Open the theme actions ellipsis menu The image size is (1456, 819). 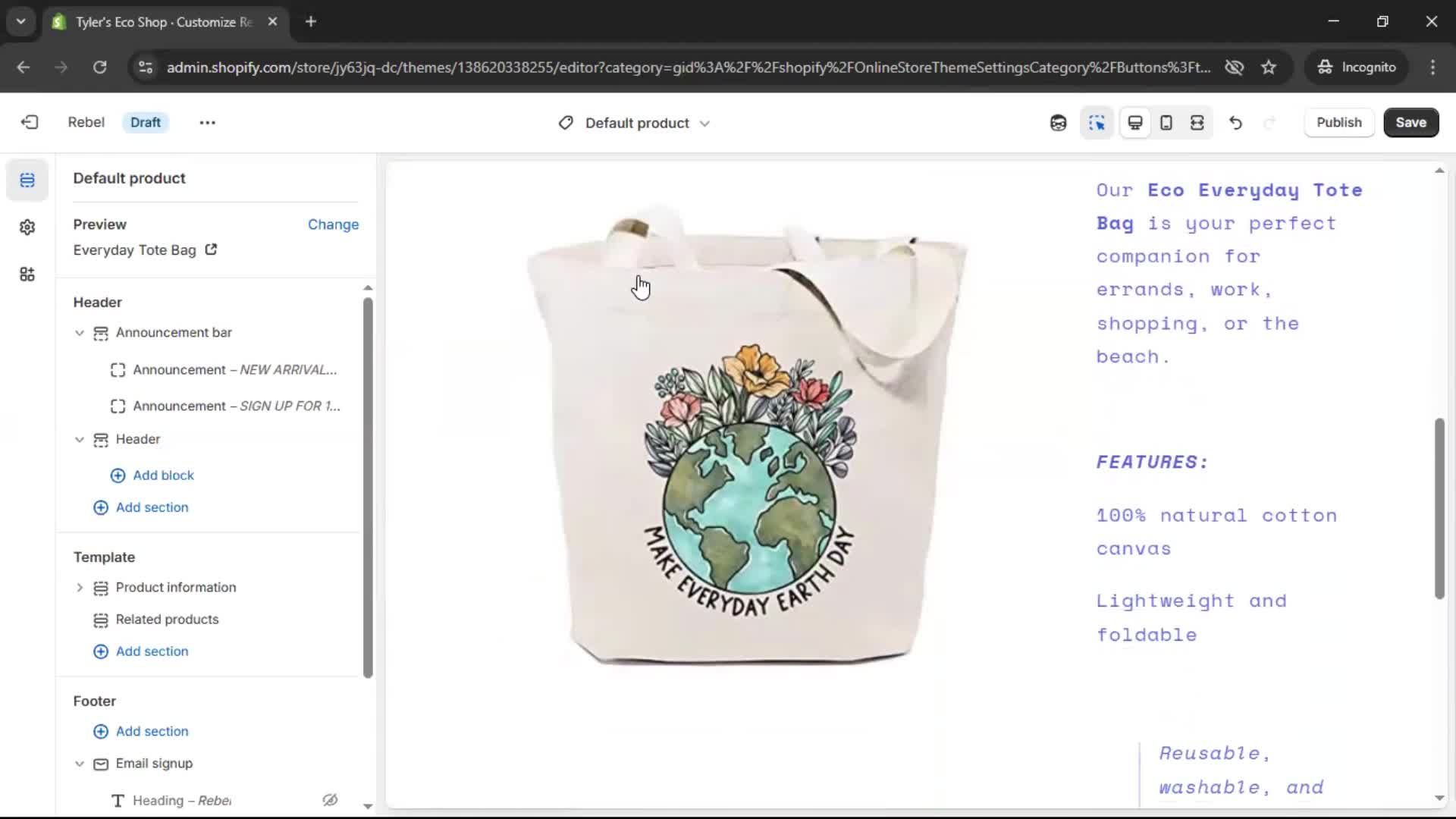coord(207,122)
